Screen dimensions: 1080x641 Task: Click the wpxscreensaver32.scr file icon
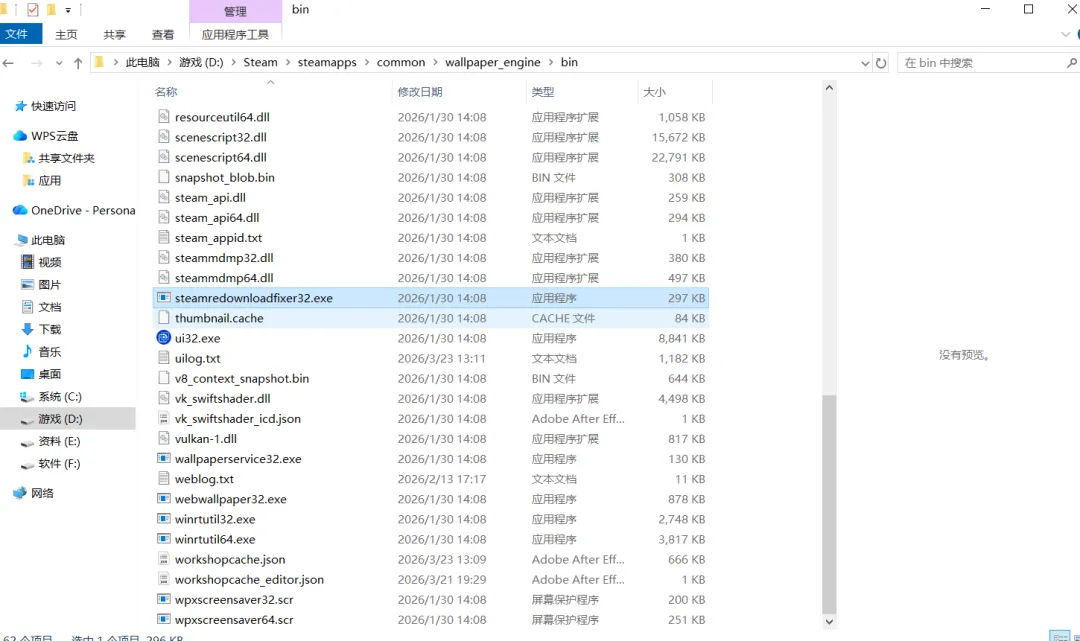[x=163, y=600]
